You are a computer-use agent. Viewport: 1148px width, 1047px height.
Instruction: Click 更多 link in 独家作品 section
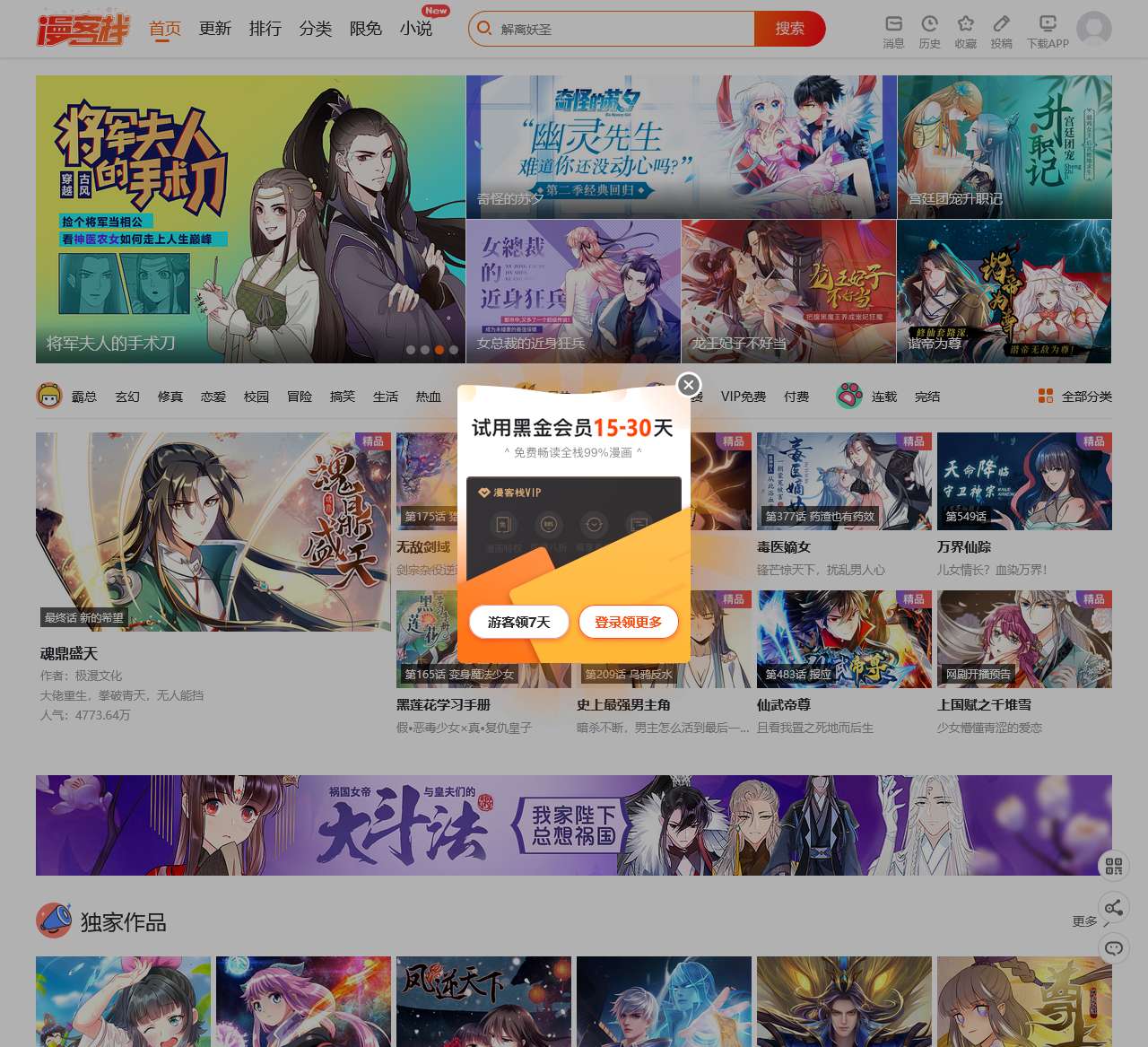(x=1084, y=921)
